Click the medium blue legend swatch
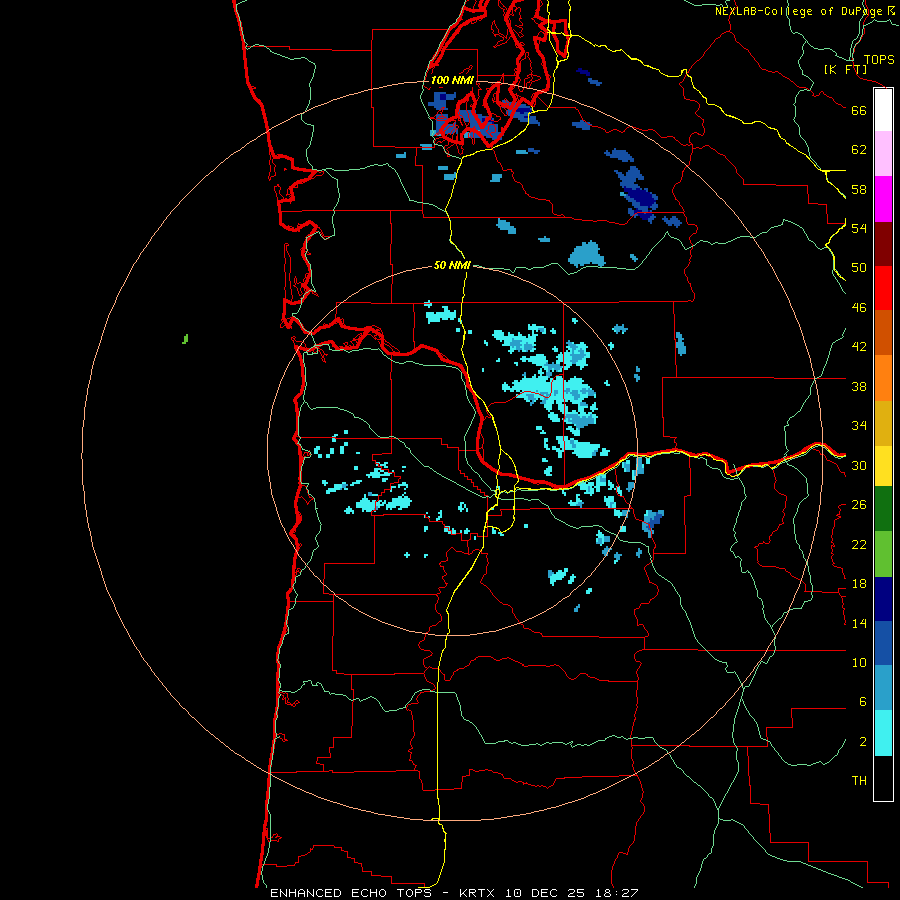Screen dimensions: 900x900 click(x=883, y=643)
